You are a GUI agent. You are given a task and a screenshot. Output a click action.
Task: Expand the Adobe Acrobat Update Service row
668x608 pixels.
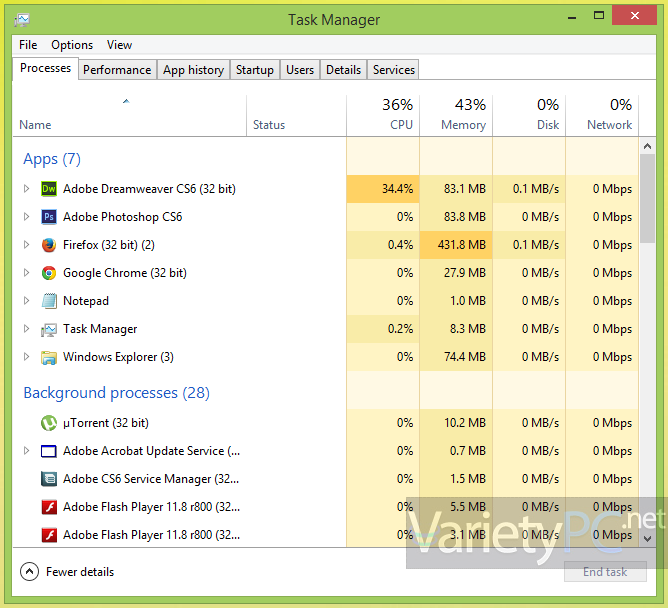tap(26, 451)
